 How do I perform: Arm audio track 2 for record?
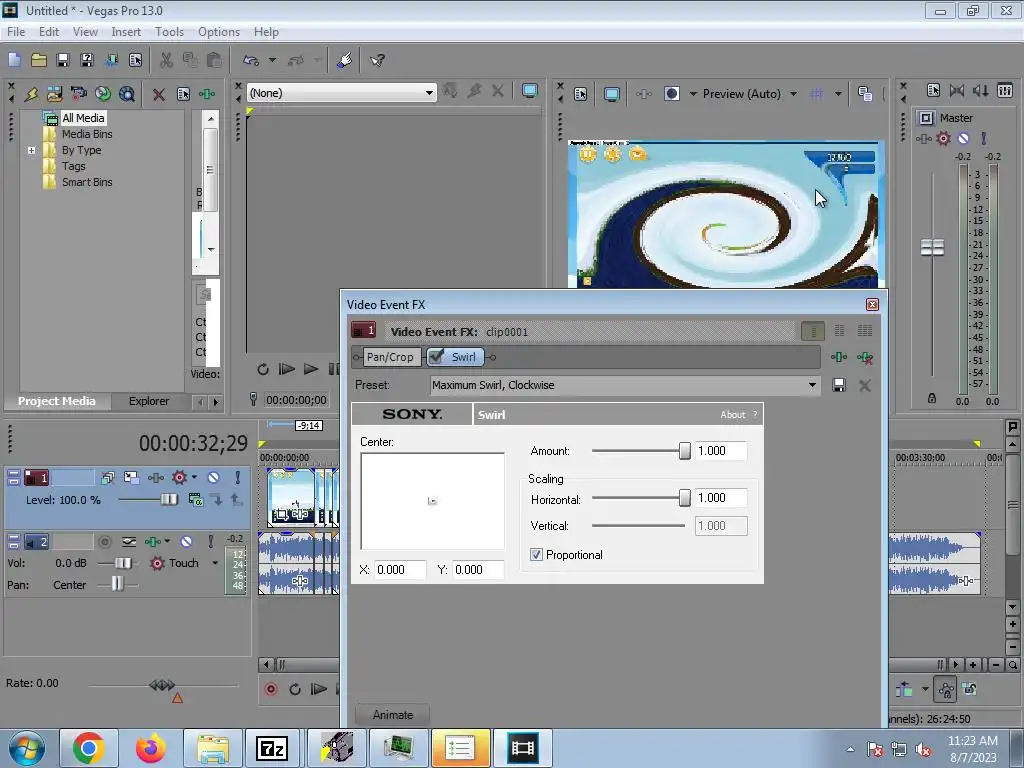coord(104,541)
